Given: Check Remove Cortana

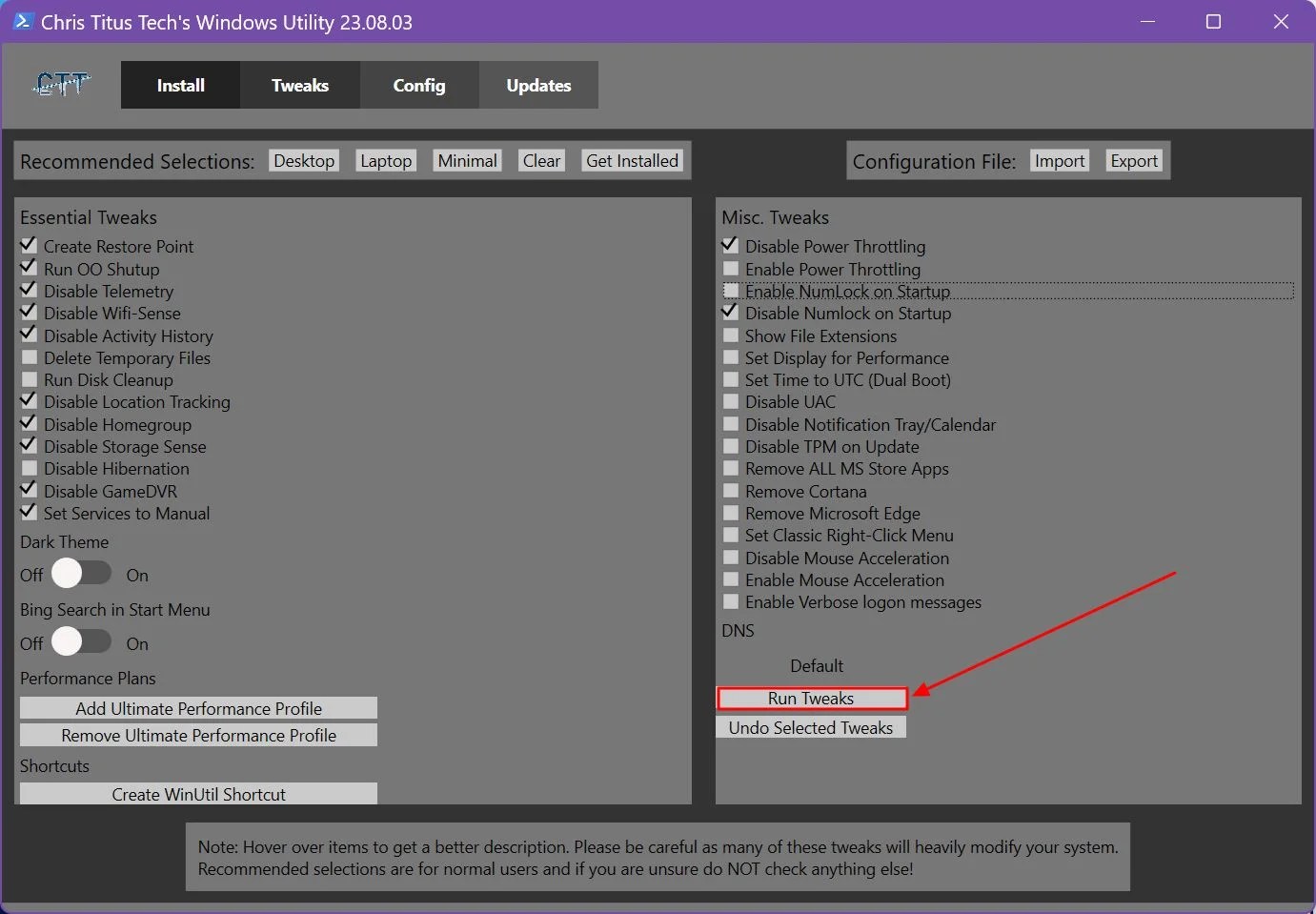Looking at the screenshot, I should tap(730, 490).
